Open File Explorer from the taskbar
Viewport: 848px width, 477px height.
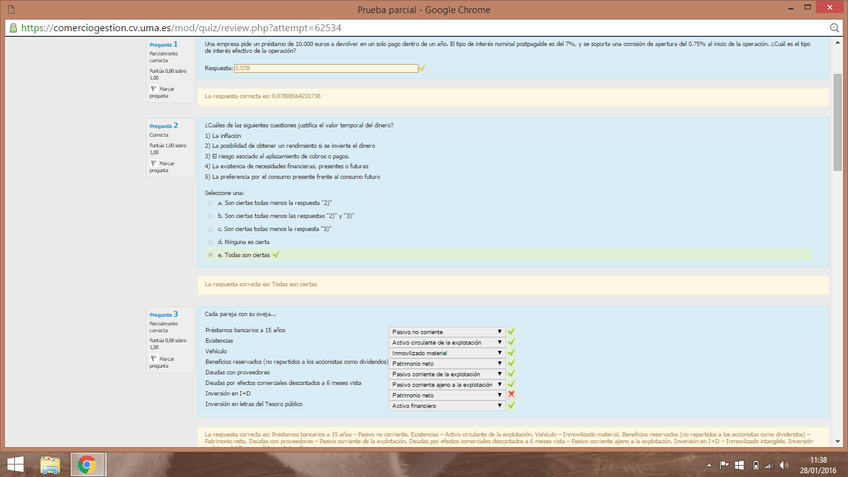coord(50,465)
